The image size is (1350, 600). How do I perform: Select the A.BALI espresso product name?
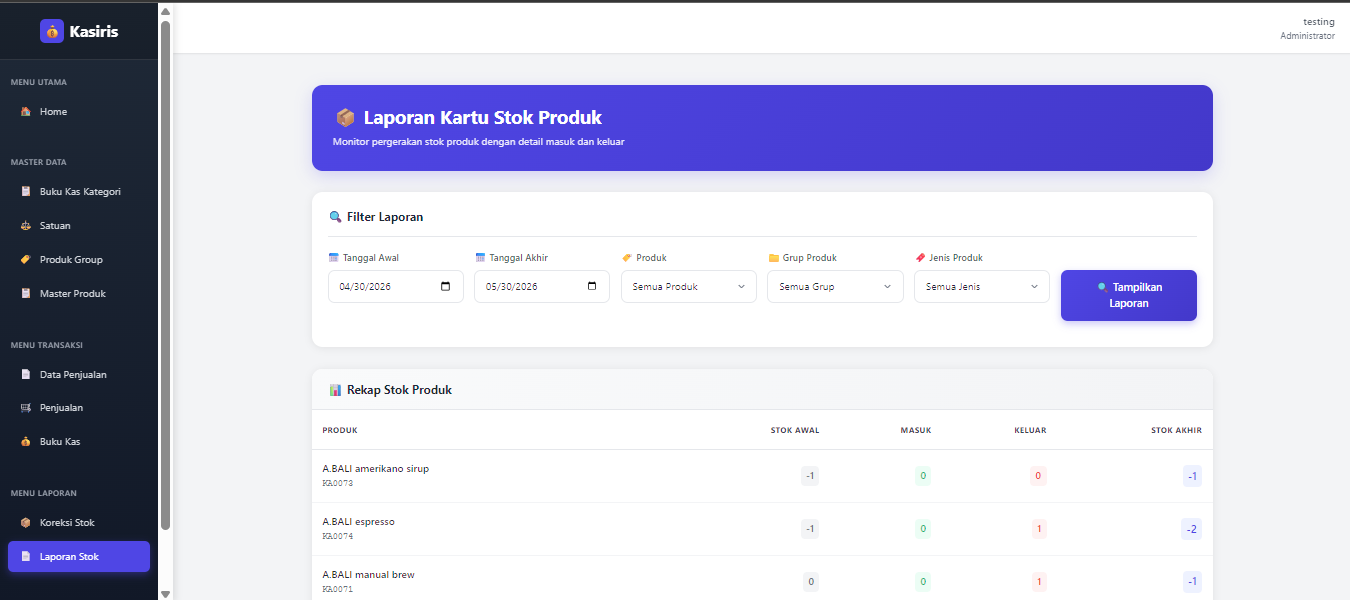(x=358, y=521)
